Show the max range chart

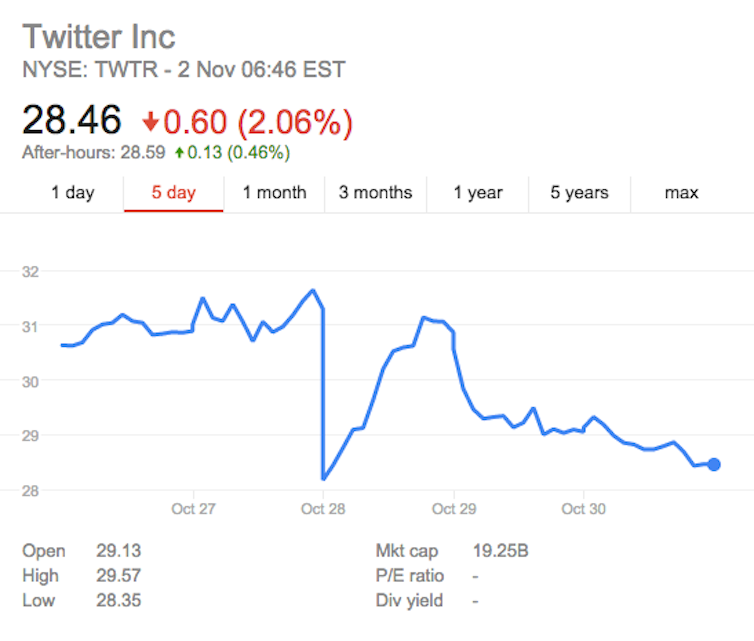(x=681, y=193)
